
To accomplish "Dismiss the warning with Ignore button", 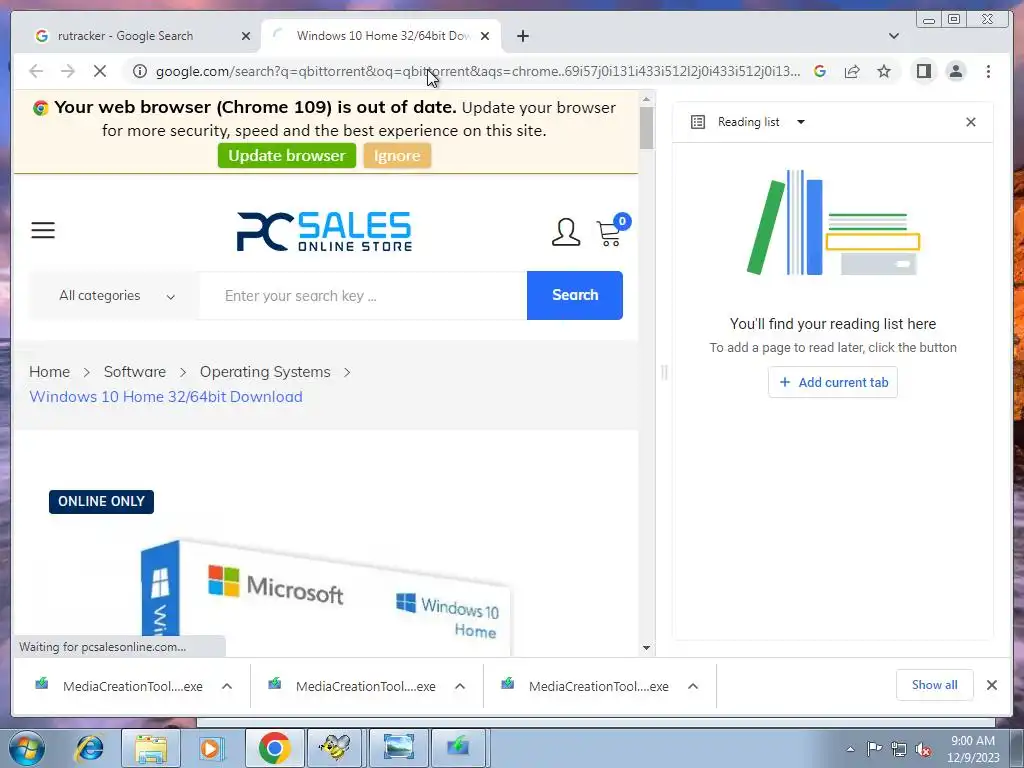I will [397, 155].
